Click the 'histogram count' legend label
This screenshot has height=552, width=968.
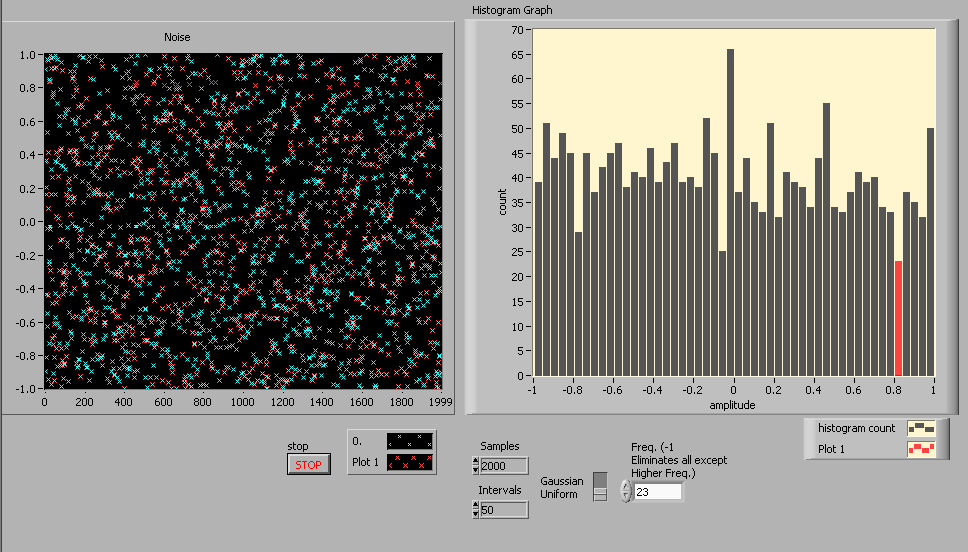click(x=856, y=428)
